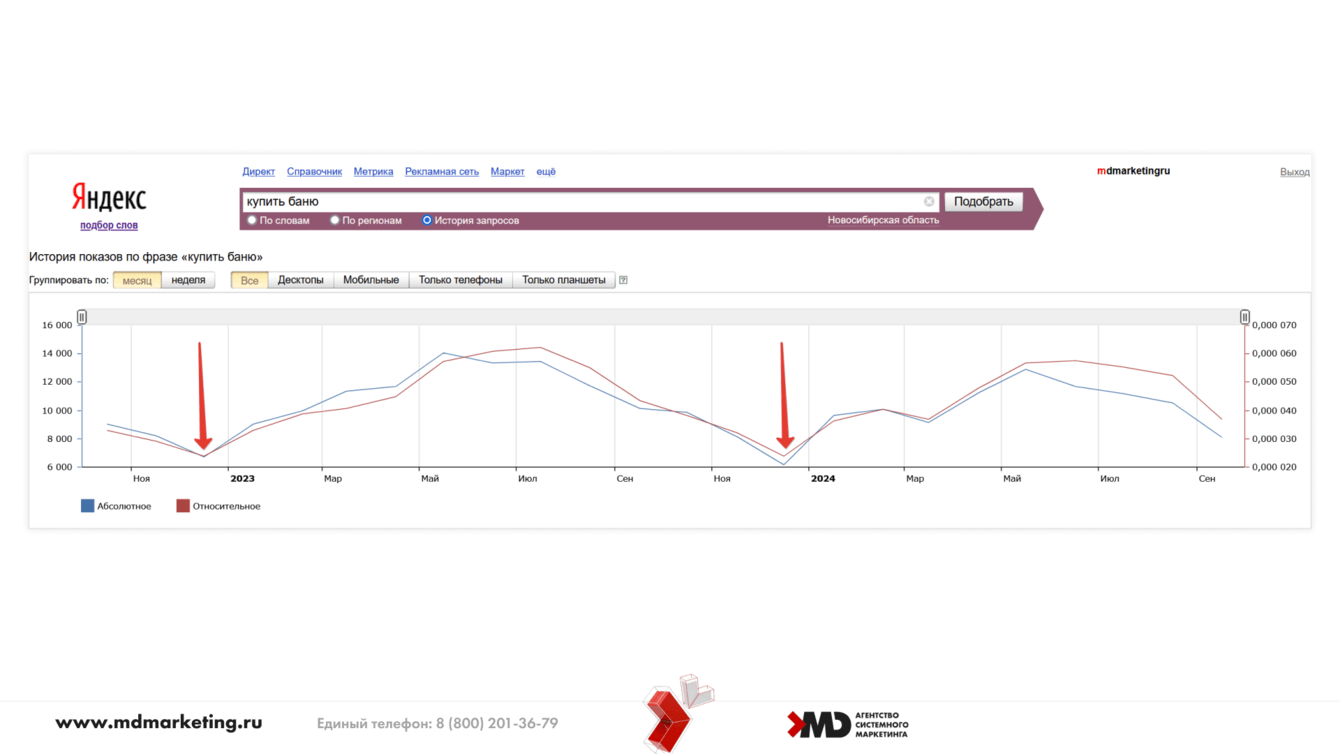
Task: Click the «8 000» value on the left axis
Action: 60,439
